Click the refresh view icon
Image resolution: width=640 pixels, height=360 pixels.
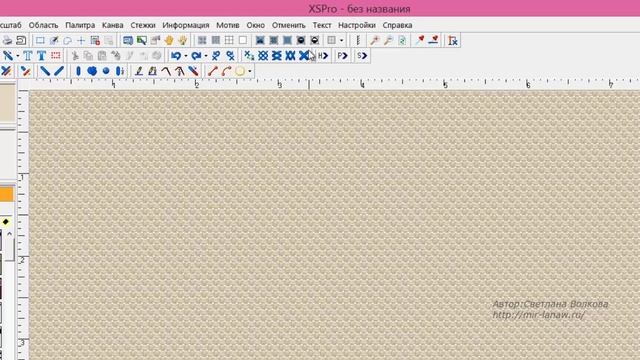402,40
